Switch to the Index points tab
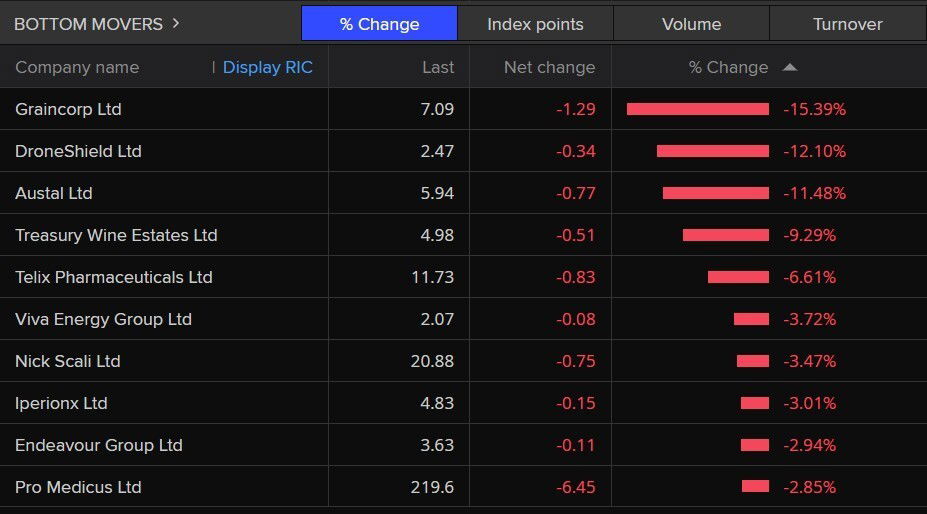This screenshot has width=927, height=514. coord(535,24)
